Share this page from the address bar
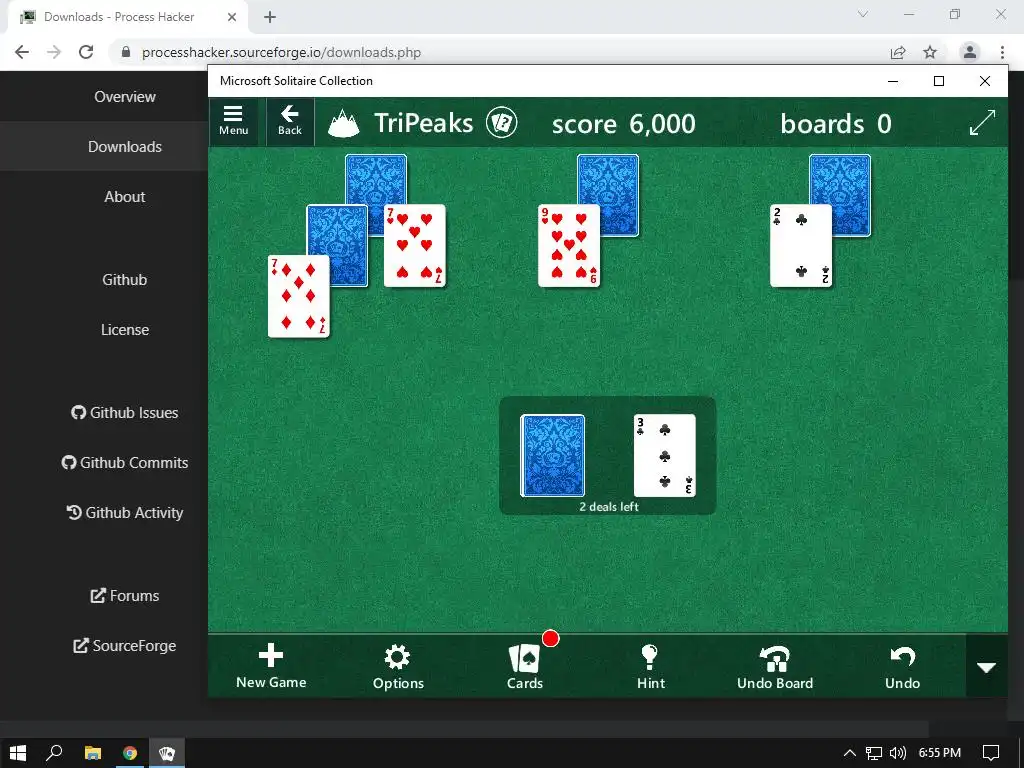 [898, 52]
